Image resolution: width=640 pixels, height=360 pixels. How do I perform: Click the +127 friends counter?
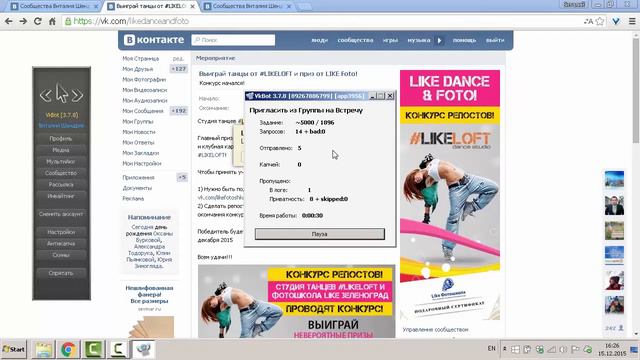179,69
